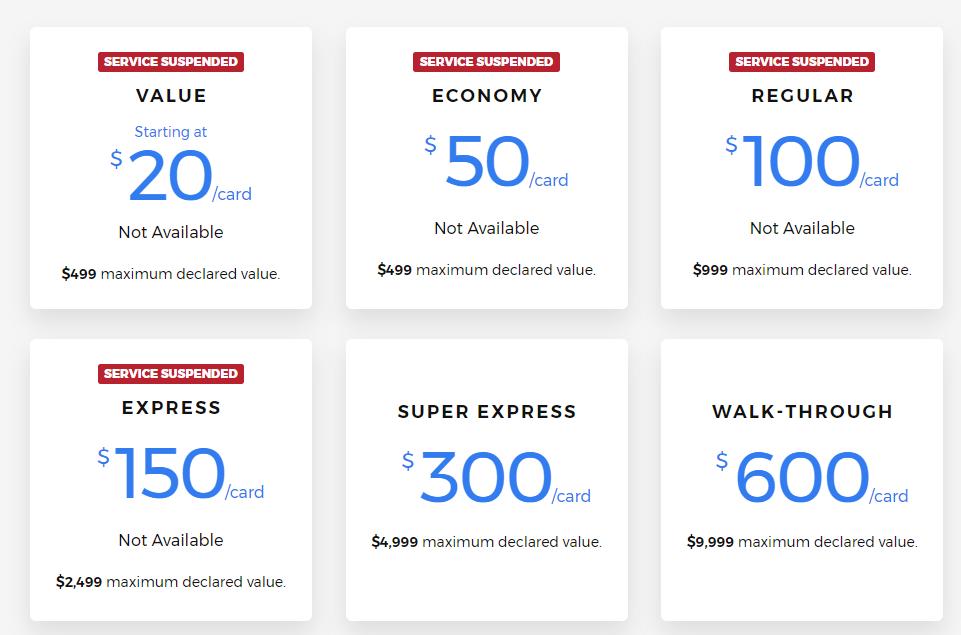Click the Service Suspended badge above Regular
Screen dimensions: 961x635
(802, 62)
